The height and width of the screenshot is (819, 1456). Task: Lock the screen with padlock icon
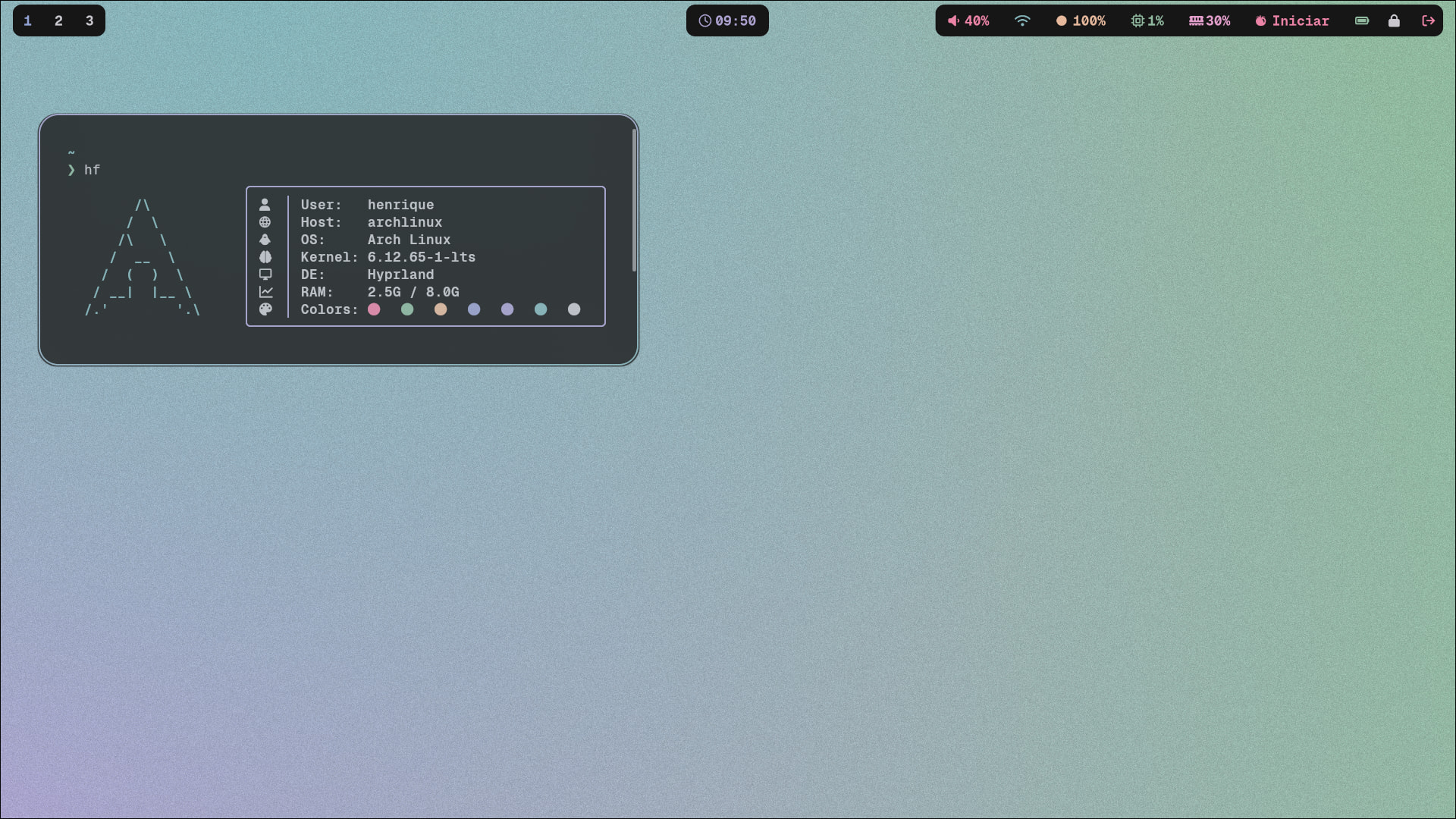[x=1394, y=20]
